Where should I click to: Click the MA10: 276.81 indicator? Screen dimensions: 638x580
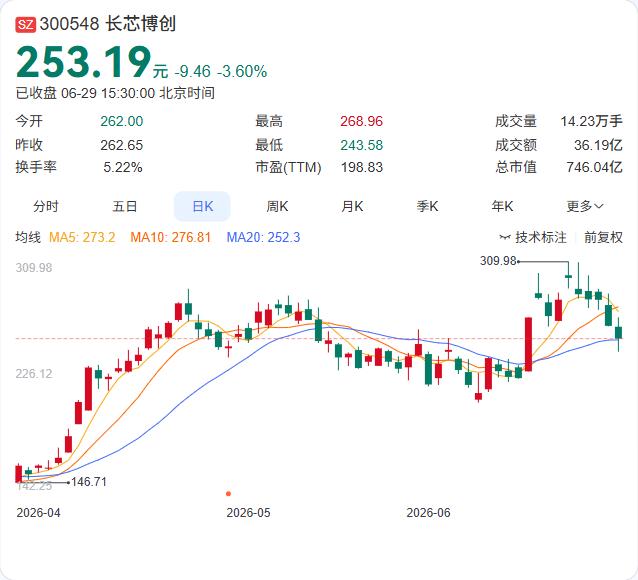click(x=170, y=237)
